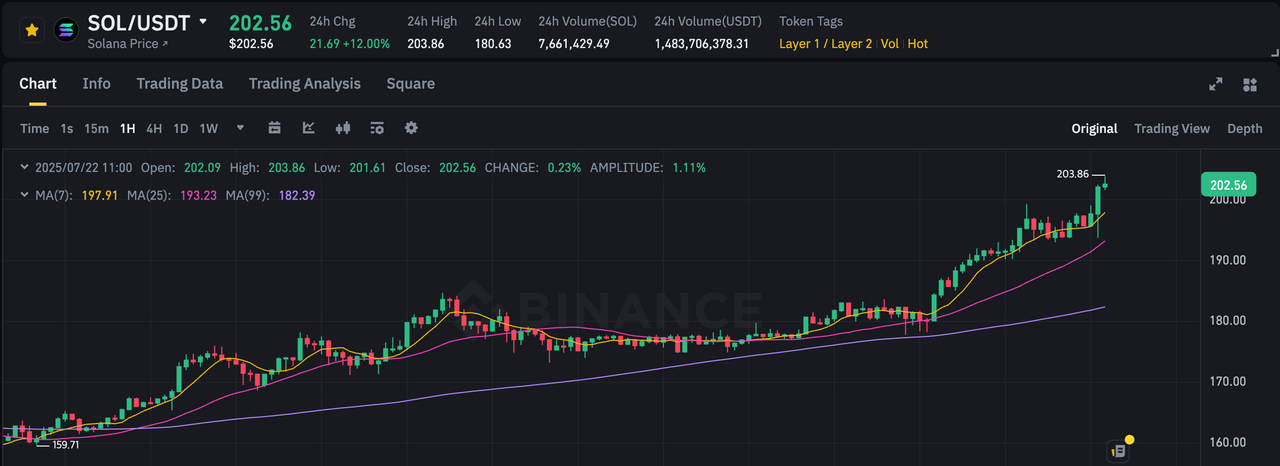
Task: Open the news note icon near bottom right
Action: click(1120, 450)
